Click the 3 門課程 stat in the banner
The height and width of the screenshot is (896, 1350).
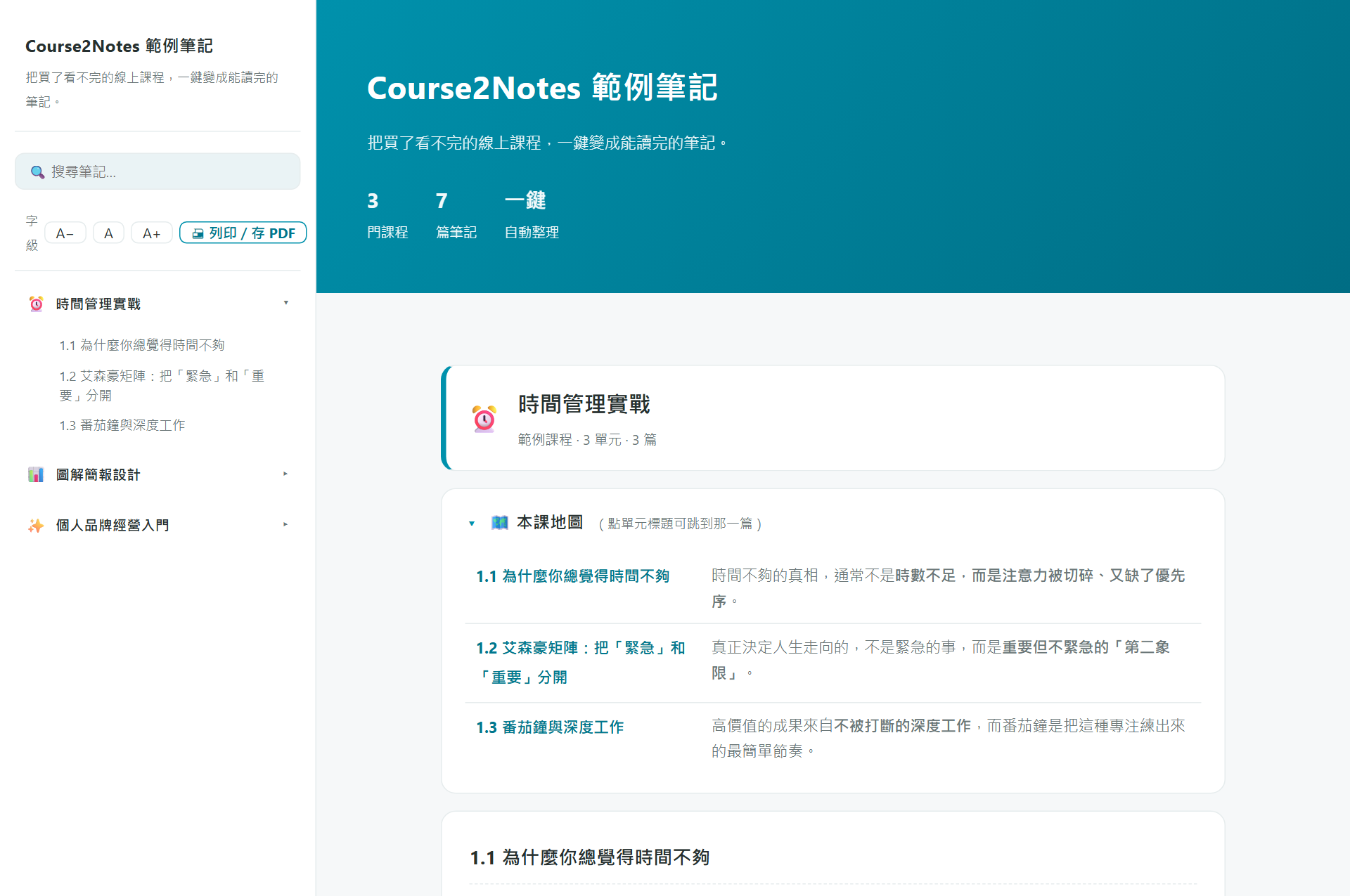click(x=387, y=215)
